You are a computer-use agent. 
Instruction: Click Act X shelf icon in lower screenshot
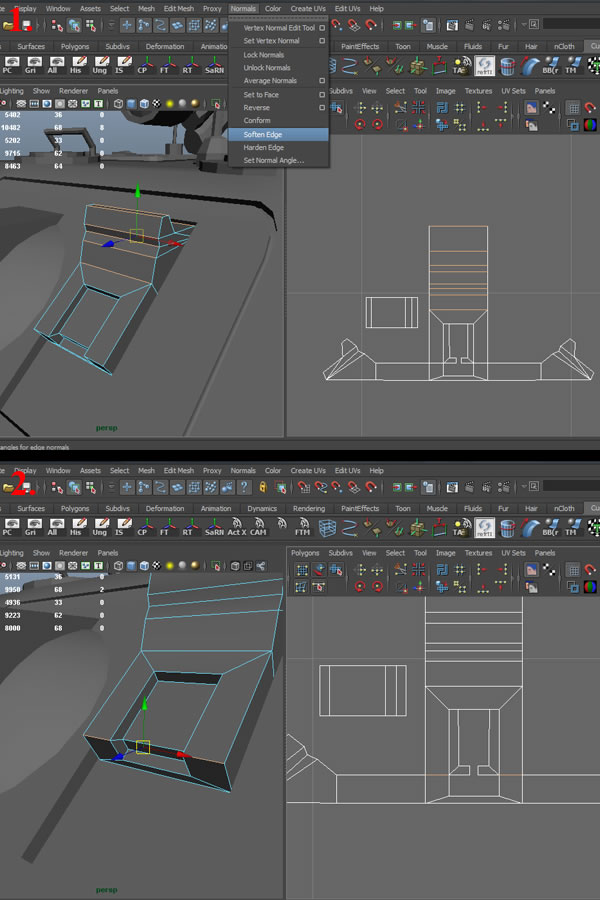point(237,527)
